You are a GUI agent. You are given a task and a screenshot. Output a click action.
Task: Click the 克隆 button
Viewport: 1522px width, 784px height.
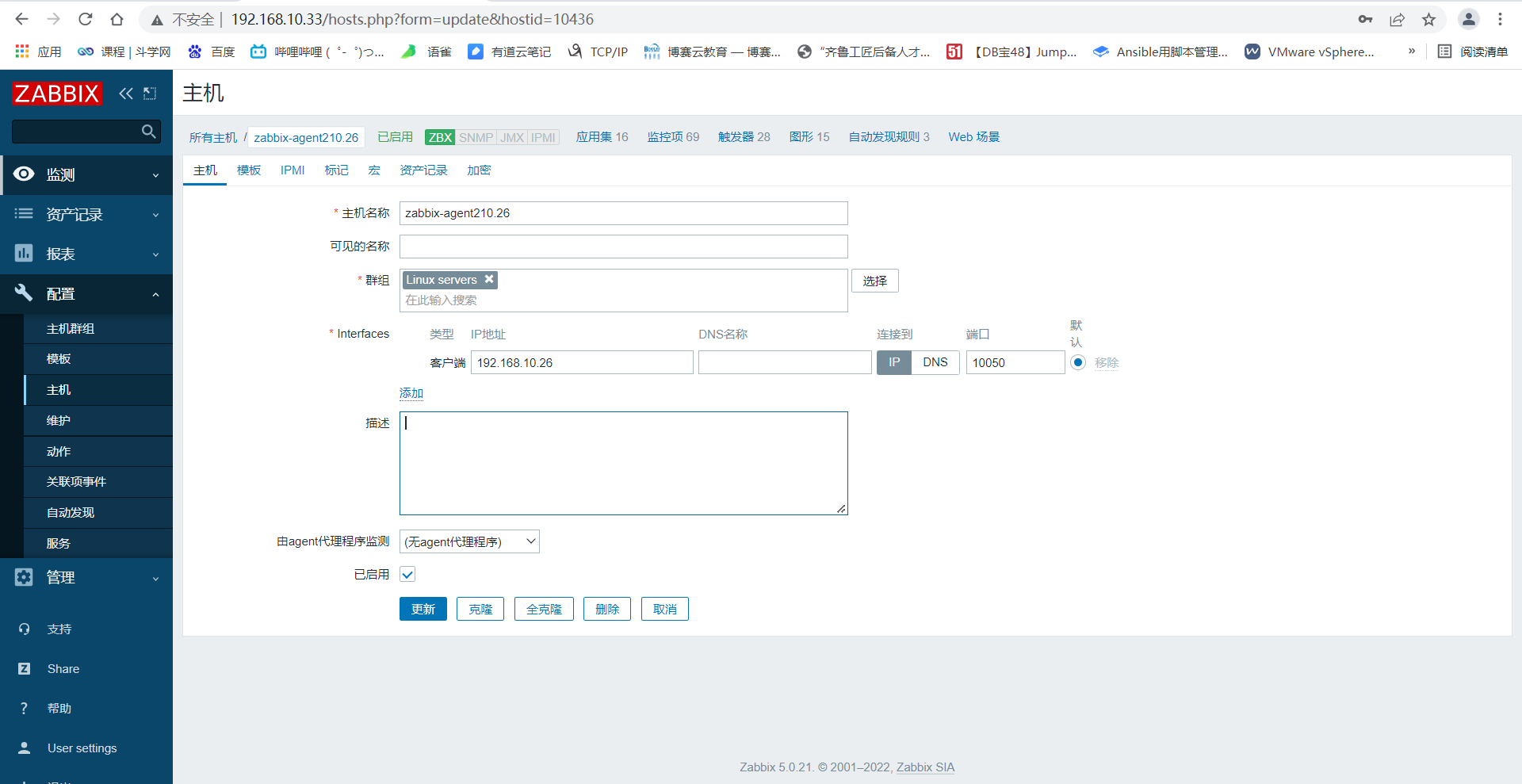tap(480, 609)
